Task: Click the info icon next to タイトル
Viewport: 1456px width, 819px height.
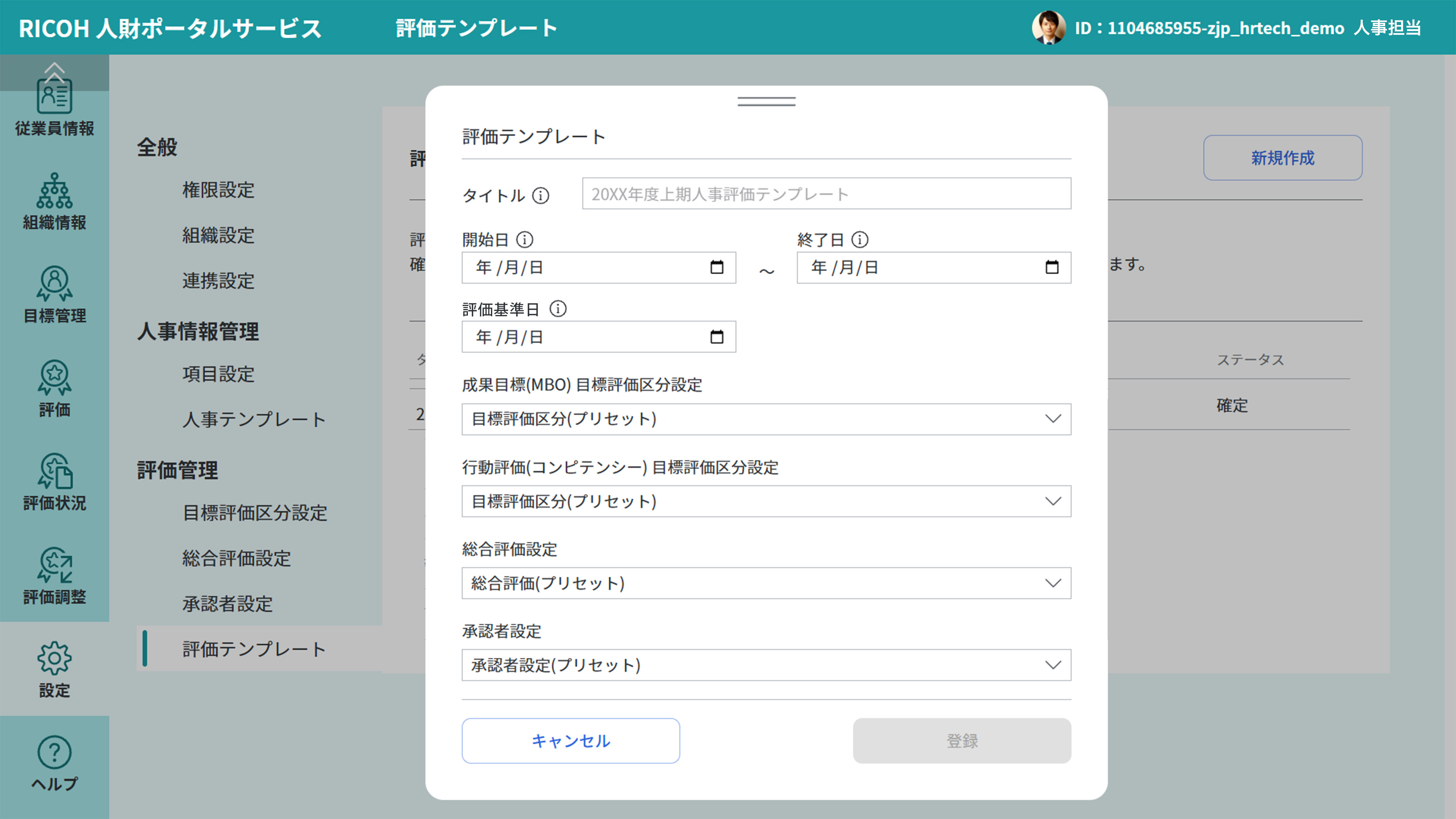Action: click(x=541, y=196)
